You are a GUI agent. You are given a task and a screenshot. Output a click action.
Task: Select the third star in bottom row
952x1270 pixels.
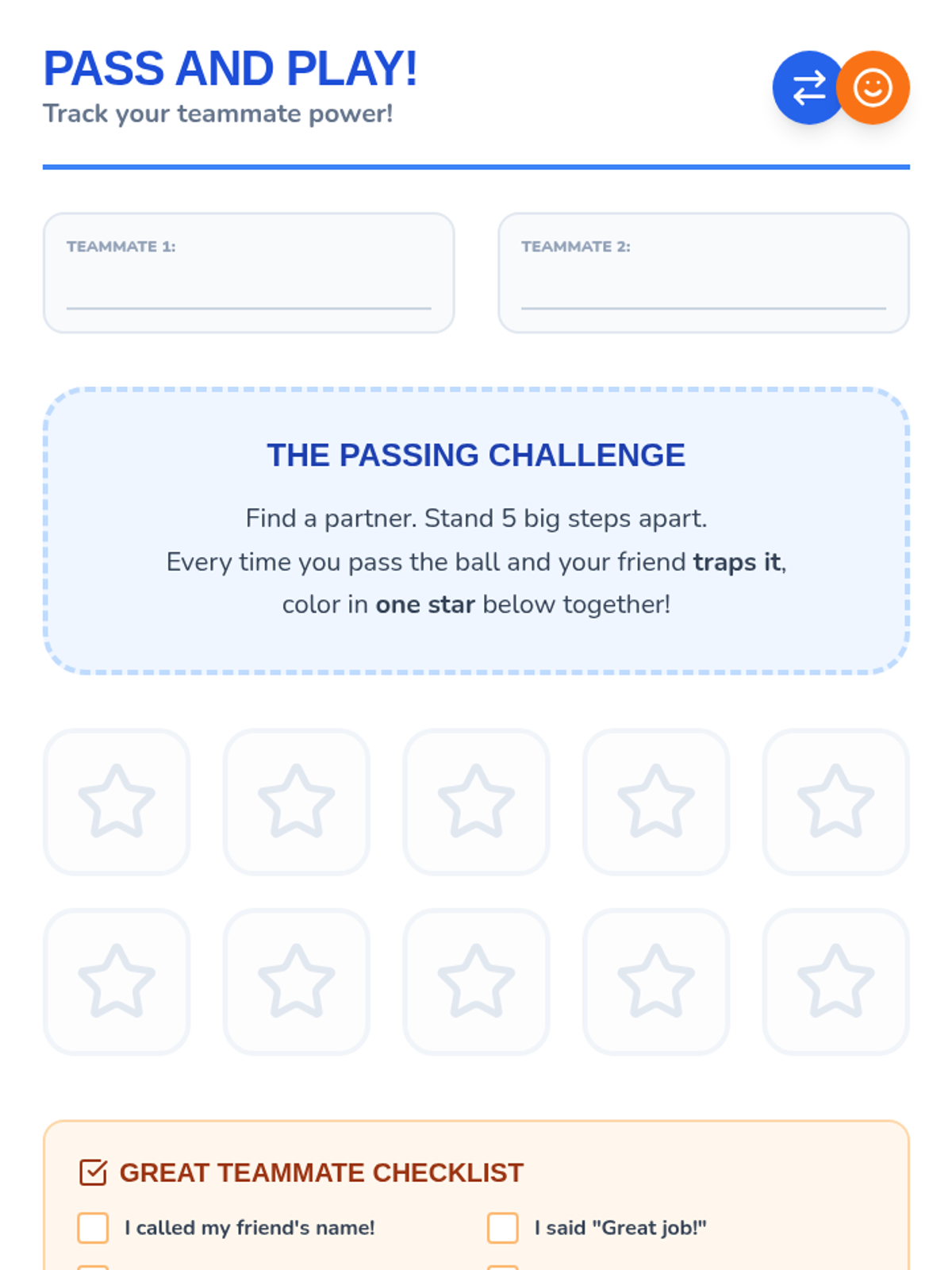[x=476, y=982]
